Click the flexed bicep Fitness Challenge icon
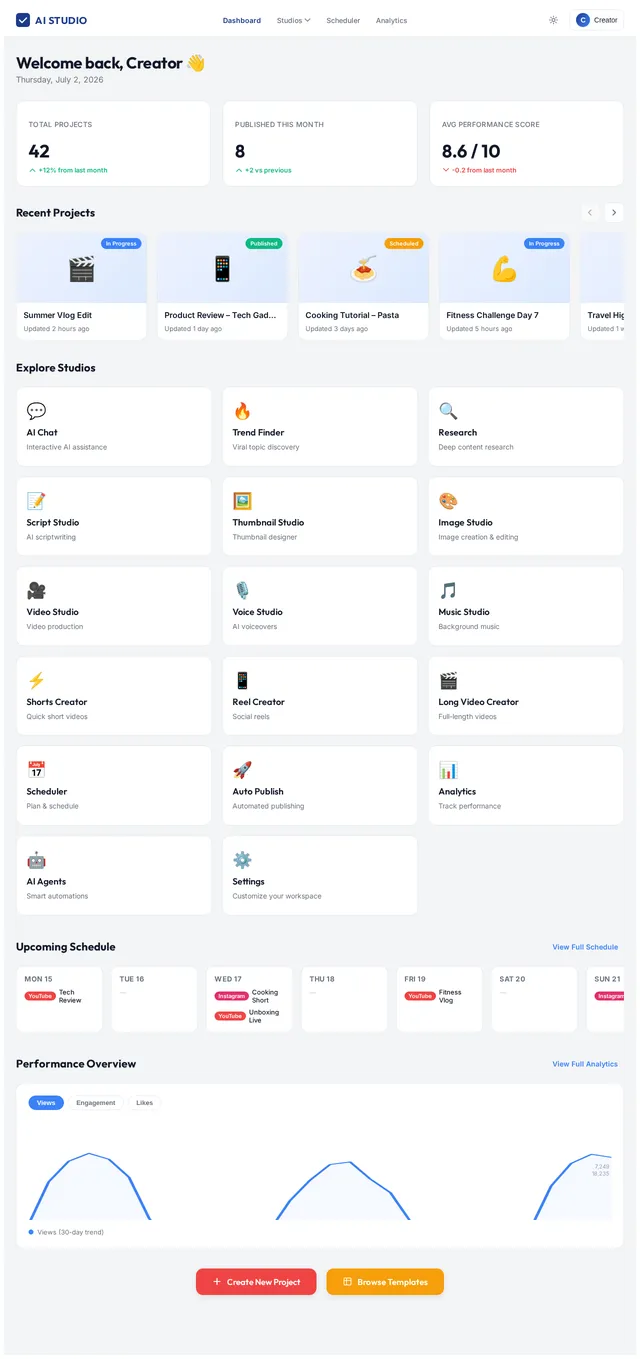640x1359 pixels. point(504,269)
